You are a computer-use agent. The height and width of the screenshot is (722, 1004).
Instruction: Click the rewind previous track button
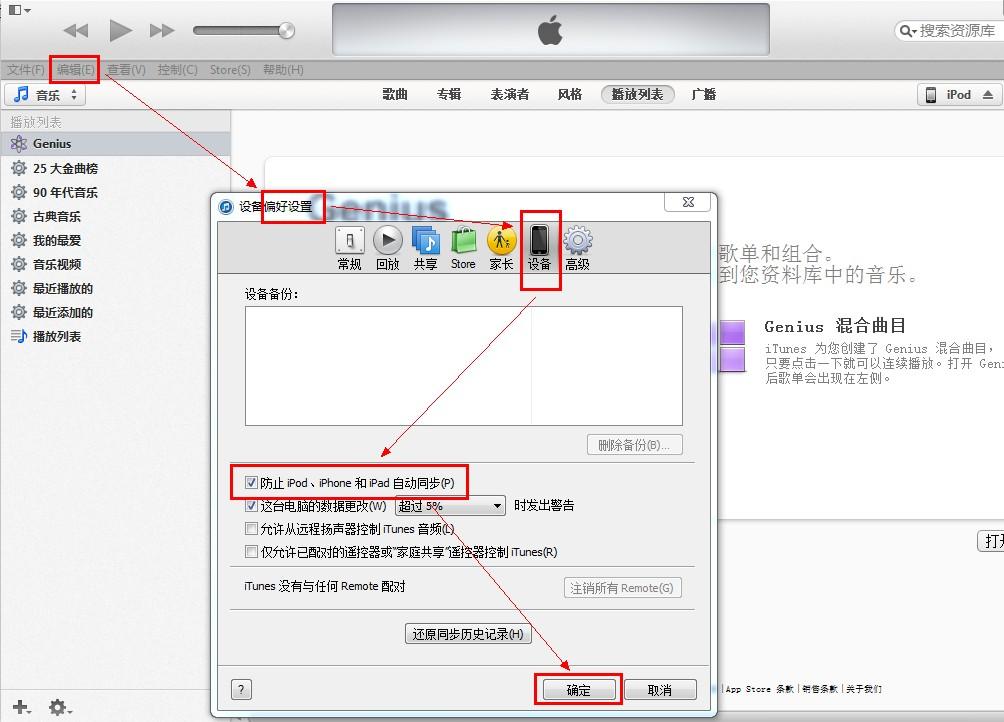point(76,30)
